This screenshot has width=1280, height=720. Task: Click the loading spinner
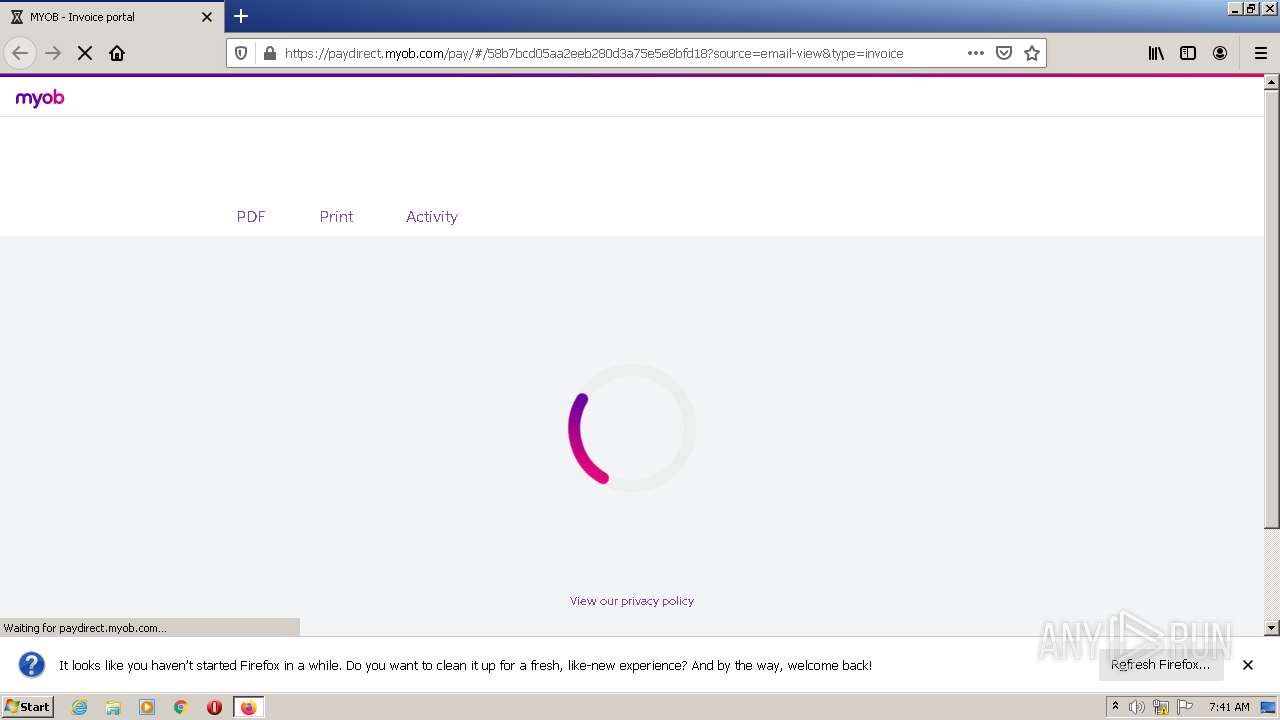click(632, 428)
